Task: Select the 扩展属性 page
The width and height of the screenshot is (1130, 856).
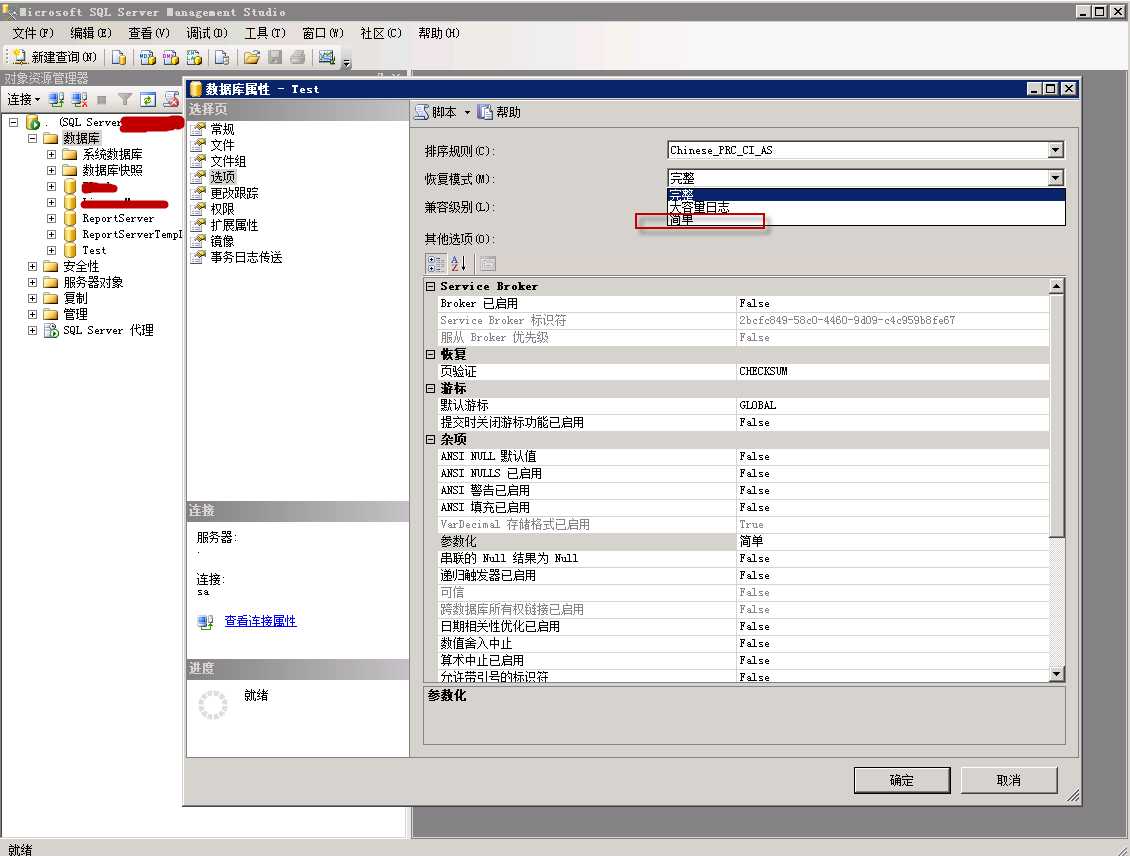Action: tap(233, 225)
